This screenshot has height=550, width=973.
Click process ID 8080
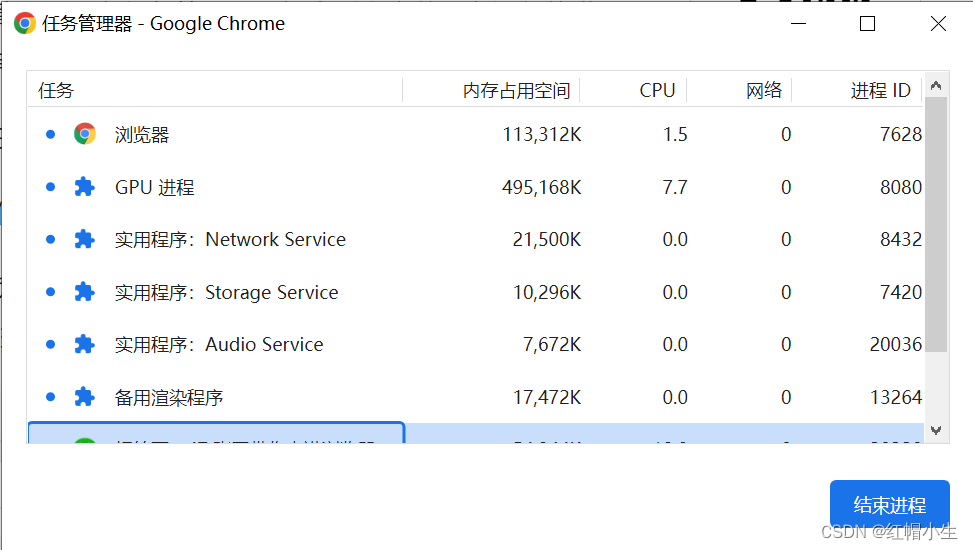(x=901, y=187)
